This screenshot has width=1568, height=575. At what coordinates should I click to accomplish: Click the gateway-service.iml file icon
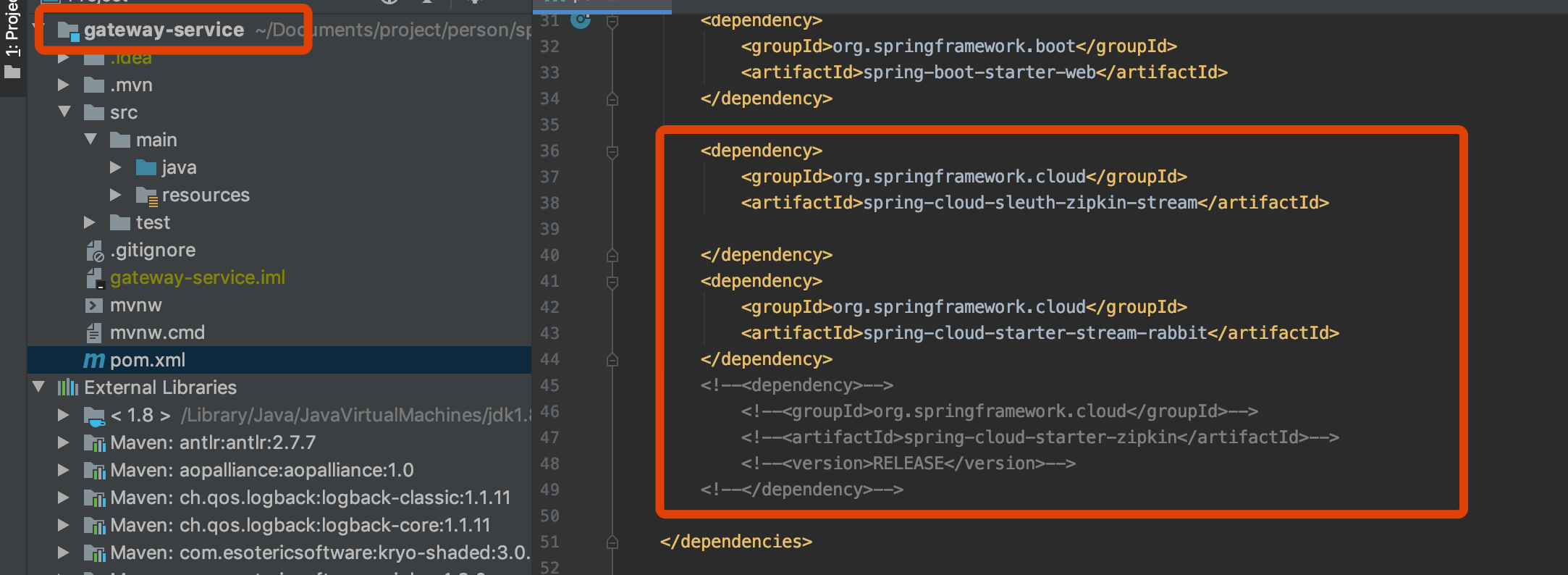tap(95, 278)
